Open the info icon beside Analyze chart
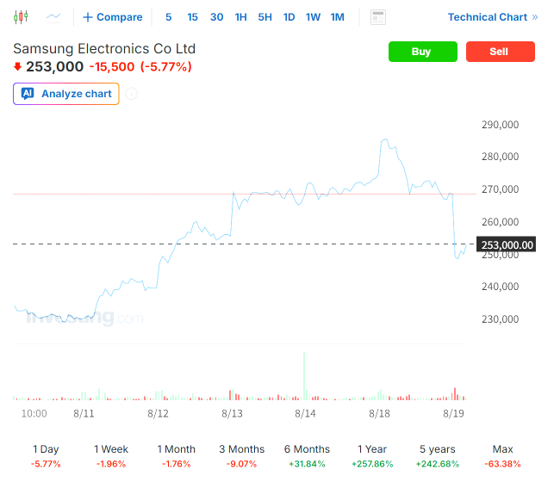 (x=131, y=94)
